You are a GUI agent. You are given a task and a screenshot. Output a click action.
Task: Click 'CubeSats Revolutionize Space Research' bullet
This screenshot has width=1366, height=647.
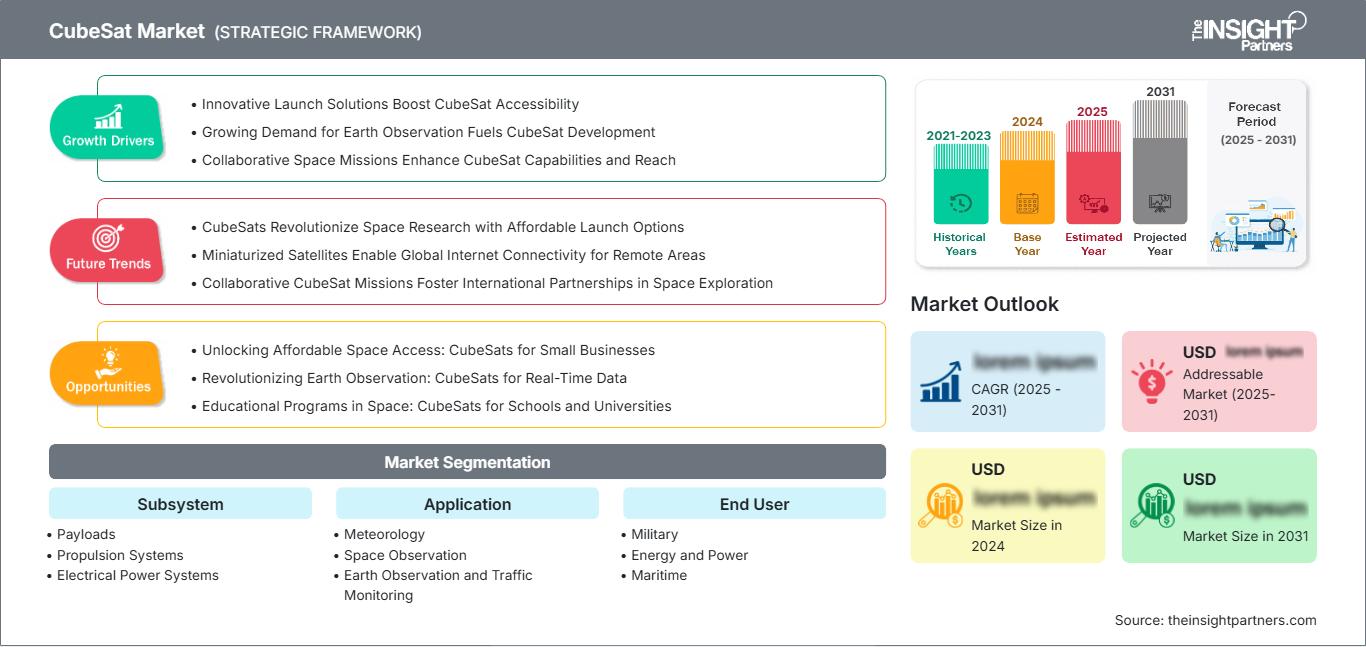pyautogui.click(x=443, y=227)
